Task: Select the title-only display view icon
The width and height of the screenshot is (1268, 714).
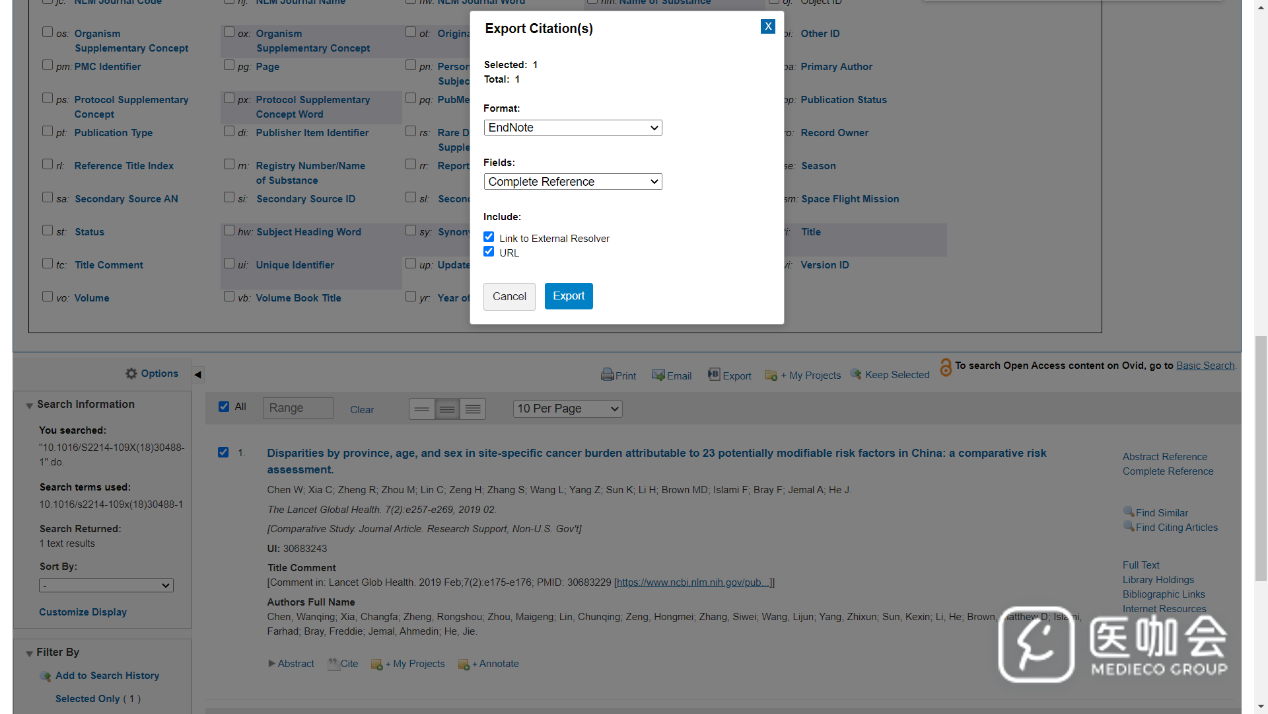Action: (x=422, y=409)
